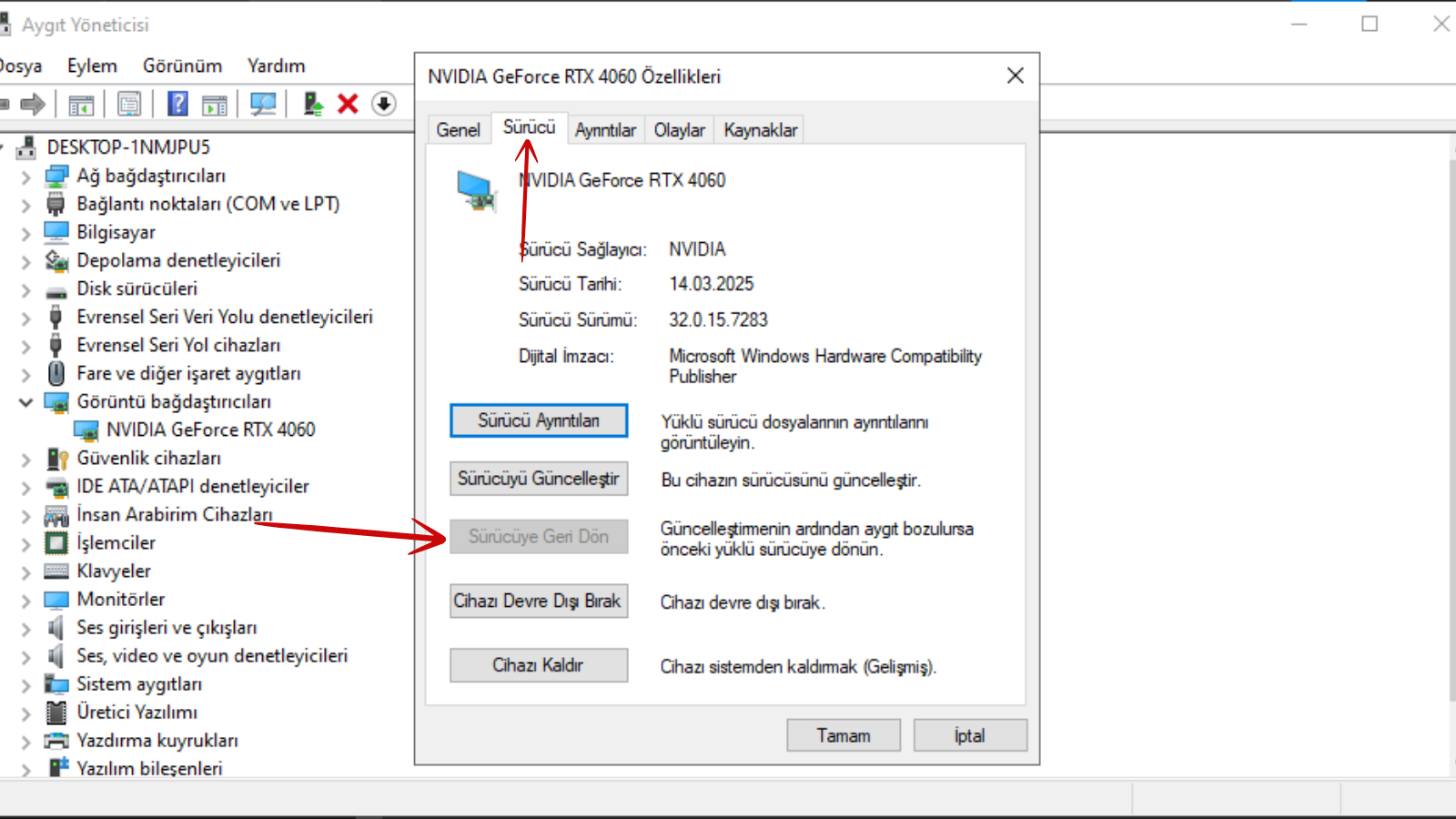This screenshot has height=819, width=1456.
Task: Collapse the Görüntü bağdaştırıcıları node
Action: (x=25, y=402)
